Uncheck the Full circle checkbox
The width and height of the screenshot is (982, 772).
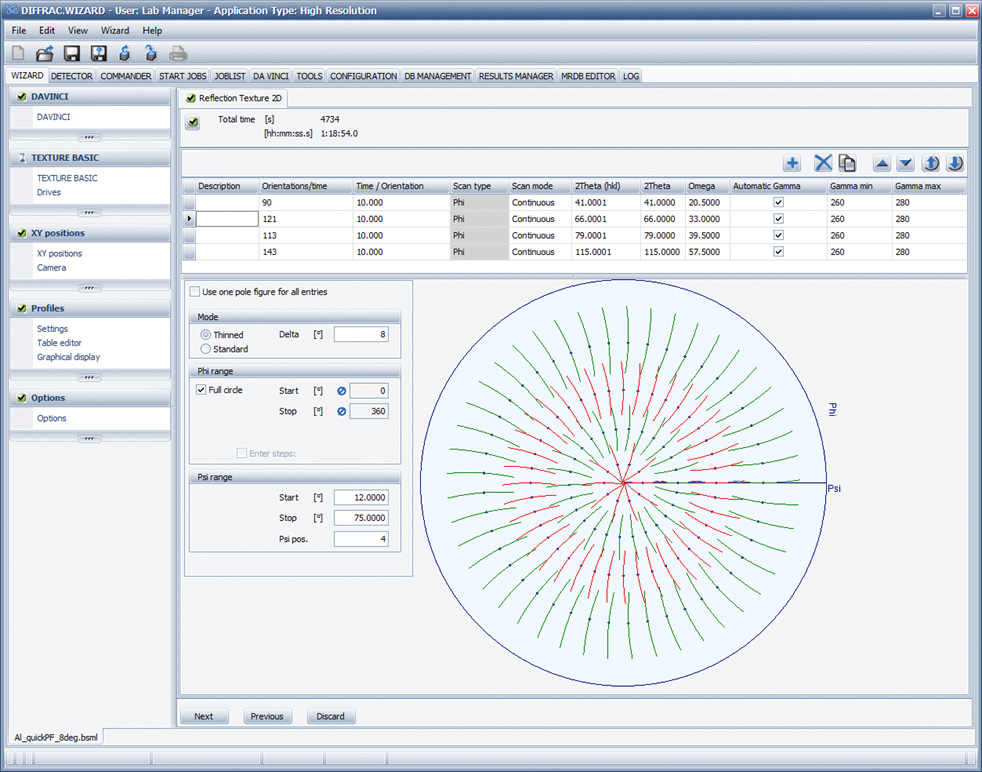(x=201, y=390)
